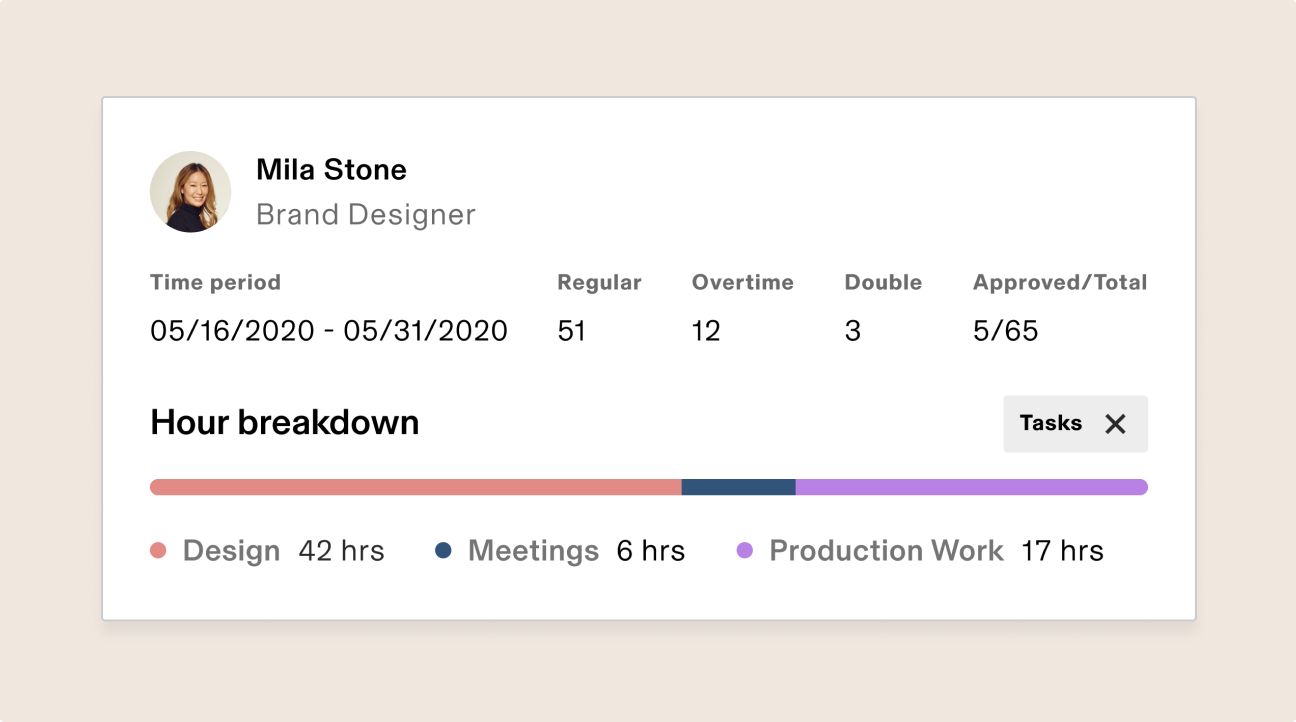This screenshot has width=1296, height=722.
Task: Click the Production Work 17 hrs label
Action: click(936, 550)
